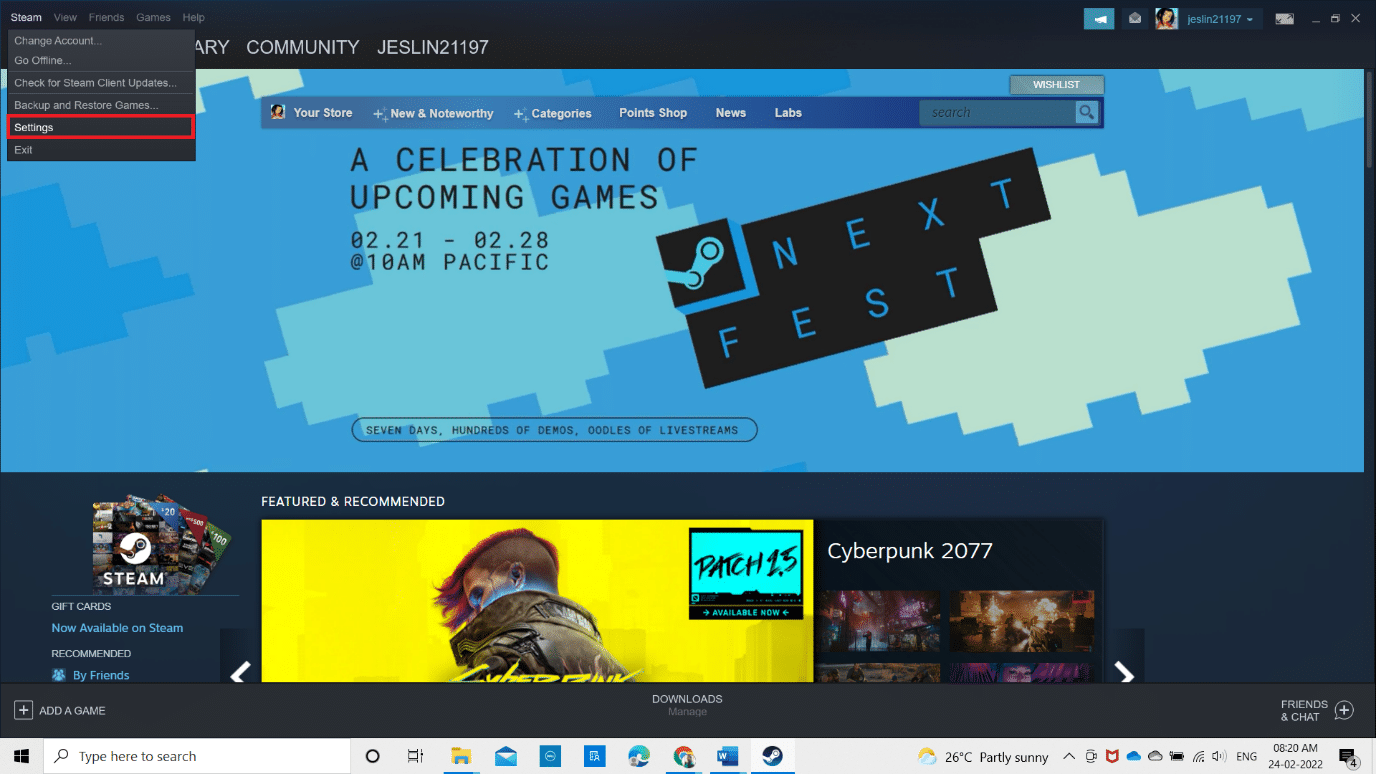Switch to Big Picture mode
Image resolution: width=1376 pixels, height=774 pixels.
pos(1285,18)
